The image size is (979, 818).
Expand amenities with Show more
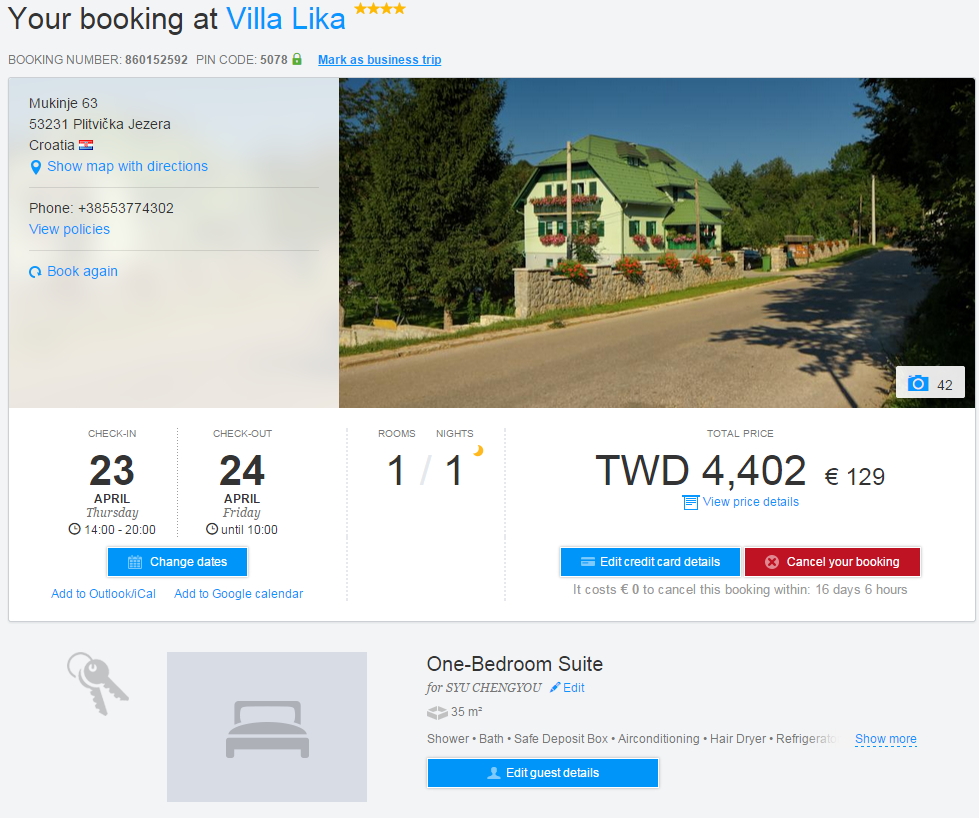pos(885,739)
